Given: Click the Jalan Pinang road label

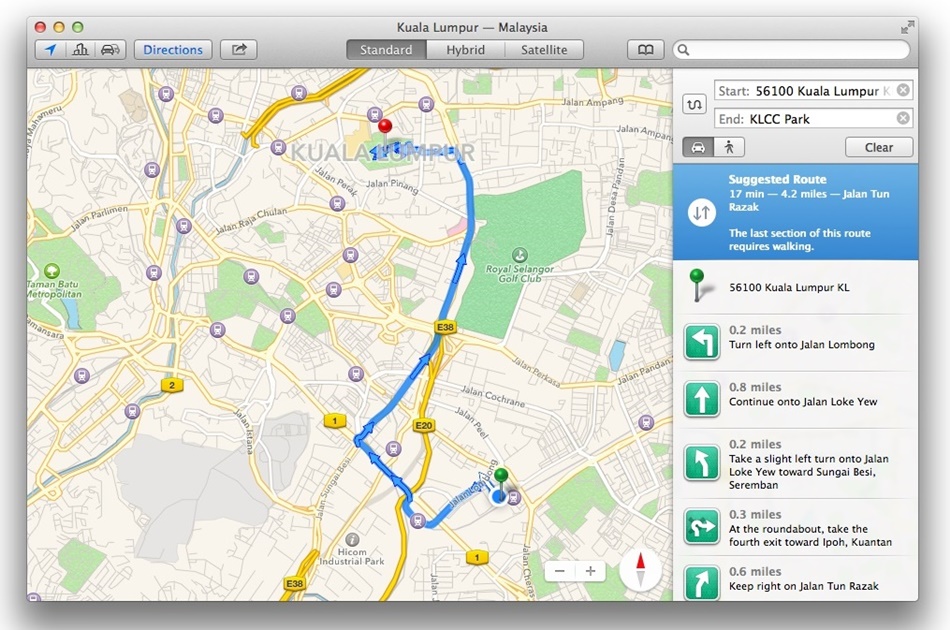Looking at the screenshot, I should click(392, 186).
